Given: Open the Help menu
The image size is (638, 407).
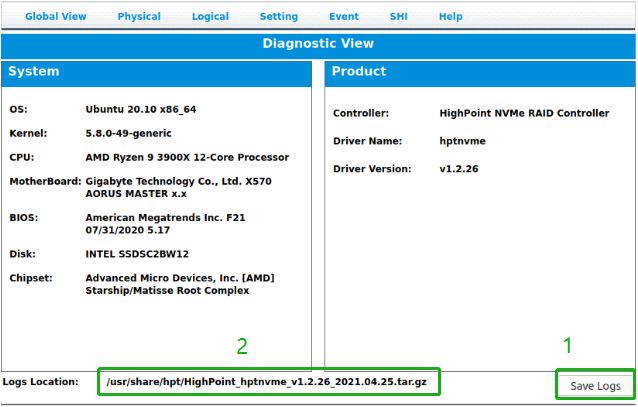Looking at the screenshot, I should pyautogui.click(x=450, y=17).
